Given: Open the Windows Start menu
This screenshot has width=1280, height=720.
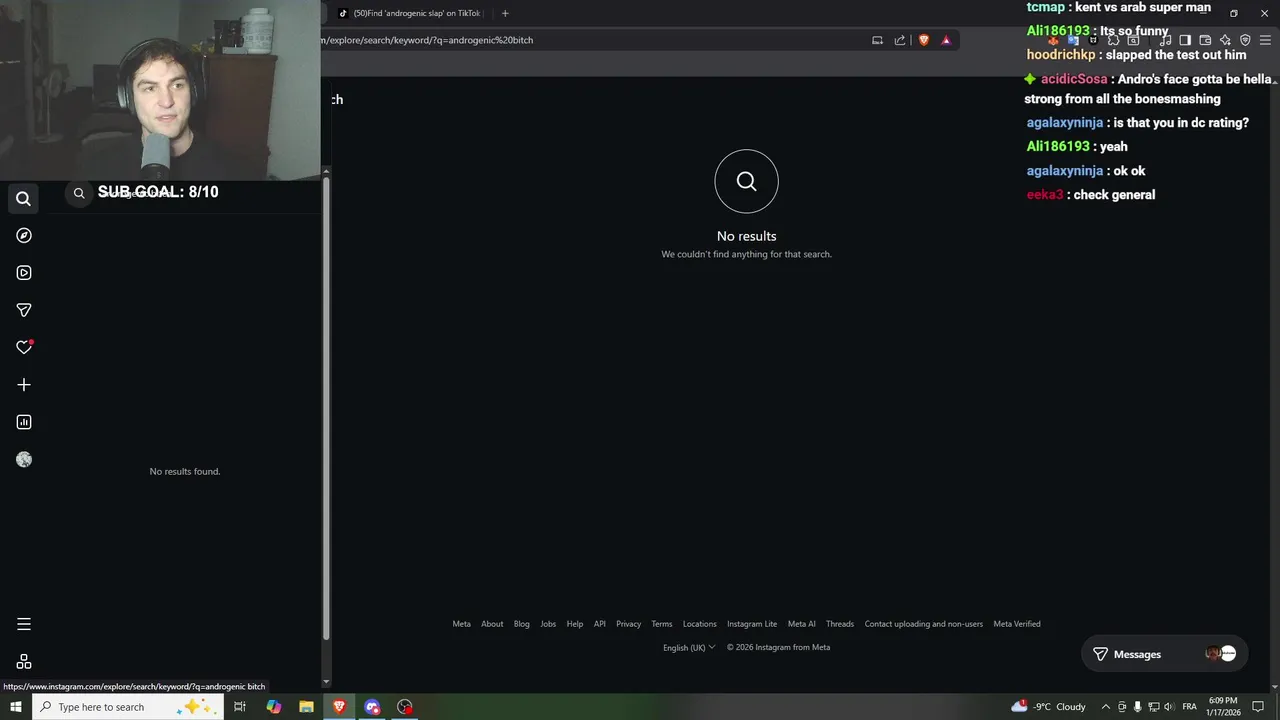Looking at the screenshot, I should [15, 707].
